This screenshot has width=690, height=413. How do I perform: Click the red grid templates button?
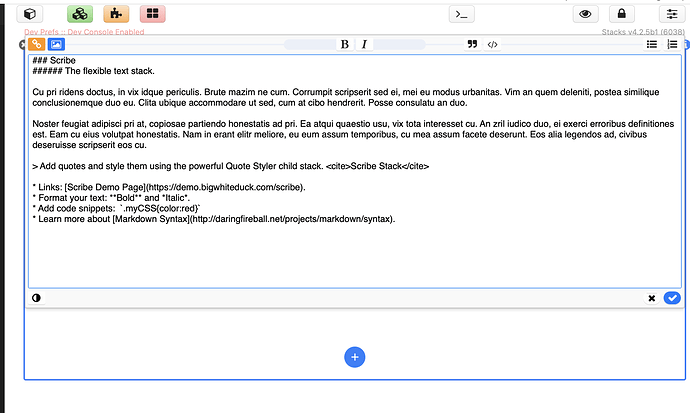152,14
